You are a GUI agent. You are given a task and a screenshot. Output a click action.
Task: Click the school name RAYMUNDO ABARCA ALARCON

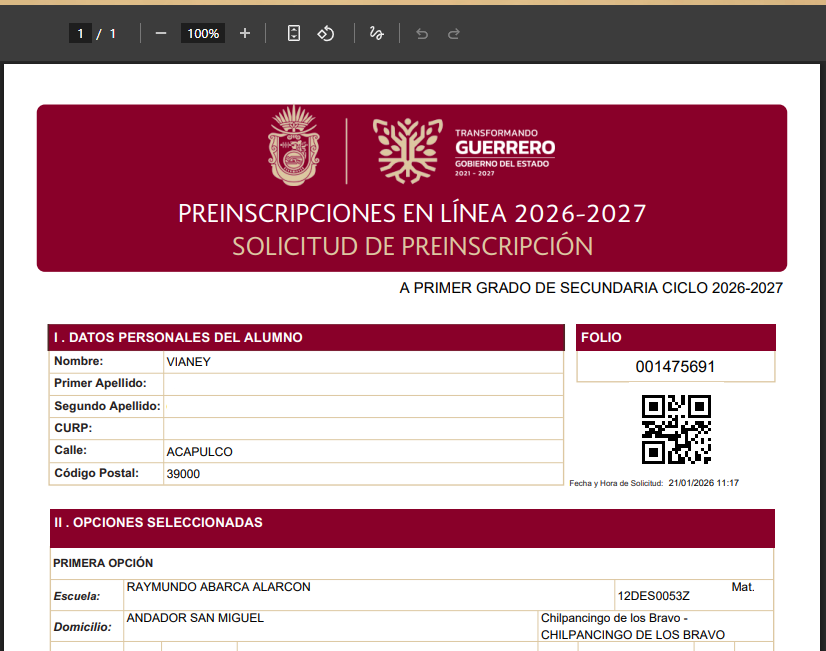219,587
